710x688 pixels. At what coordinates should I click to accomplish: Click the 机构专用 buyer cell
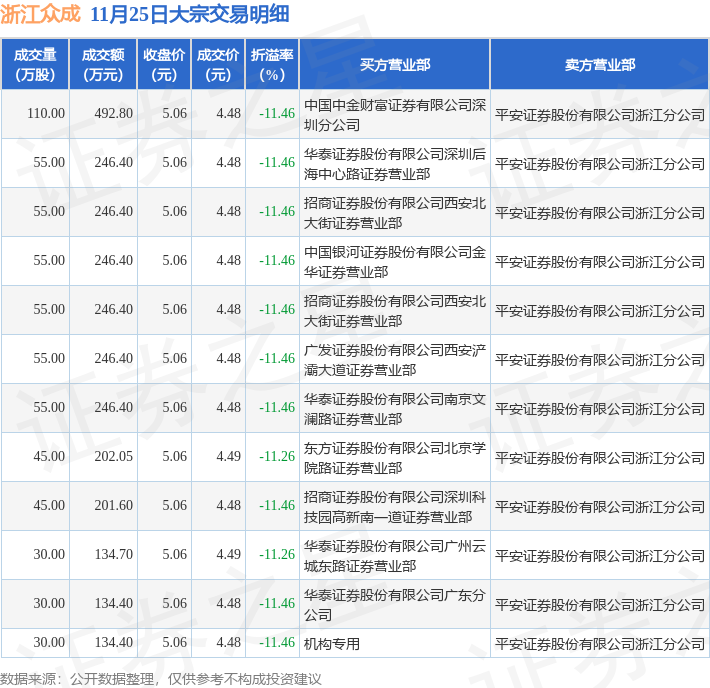[331, 643]
